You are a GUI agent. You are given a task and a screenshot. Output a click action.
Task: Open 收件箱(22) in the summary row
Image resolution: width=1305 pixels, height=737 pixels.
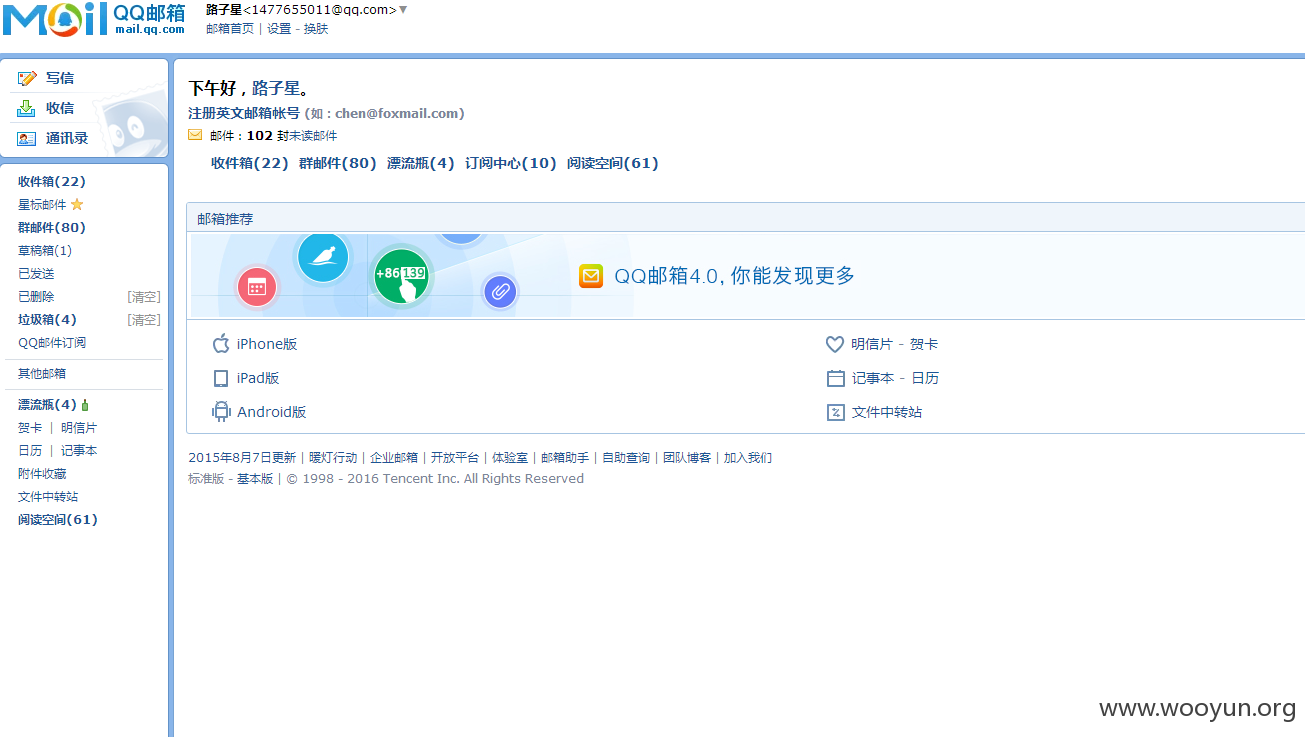(250, 163)
